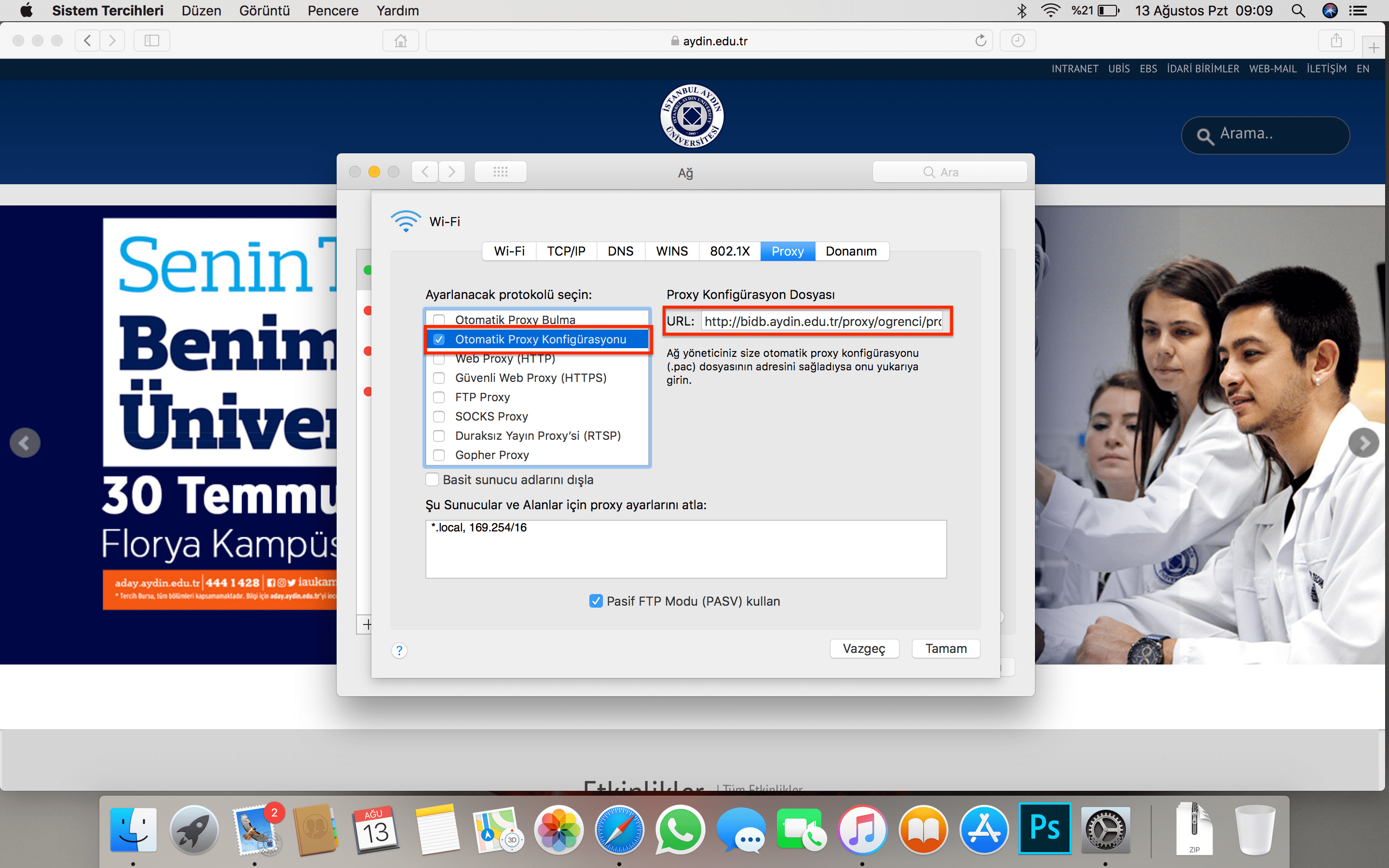The width and height of the screenshot is (1389, 868).
Task: Open Photoshop in Dock
Action: [x=1045, y=828]
